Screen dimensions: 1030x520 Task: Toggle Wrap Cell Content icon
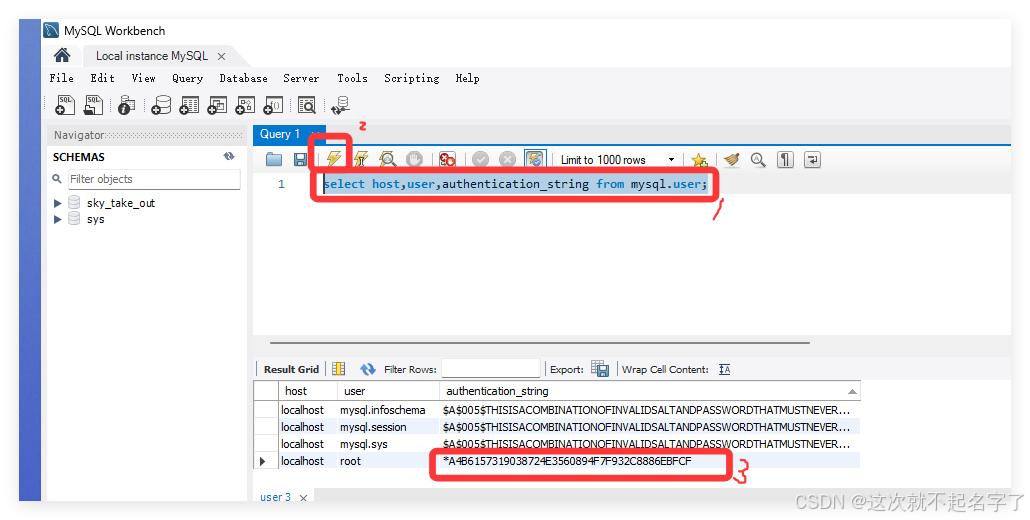pos(725,369)
